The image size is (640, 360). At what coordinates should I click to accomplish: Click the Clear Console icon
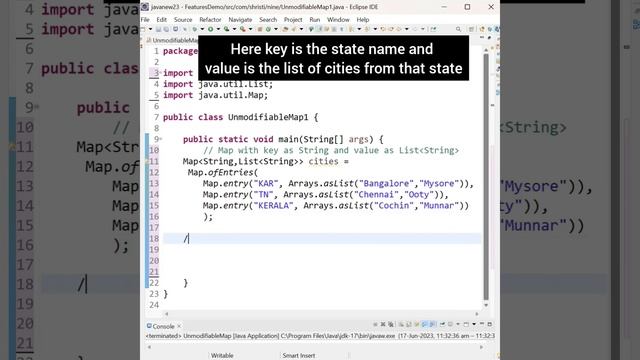coord(402,324)
